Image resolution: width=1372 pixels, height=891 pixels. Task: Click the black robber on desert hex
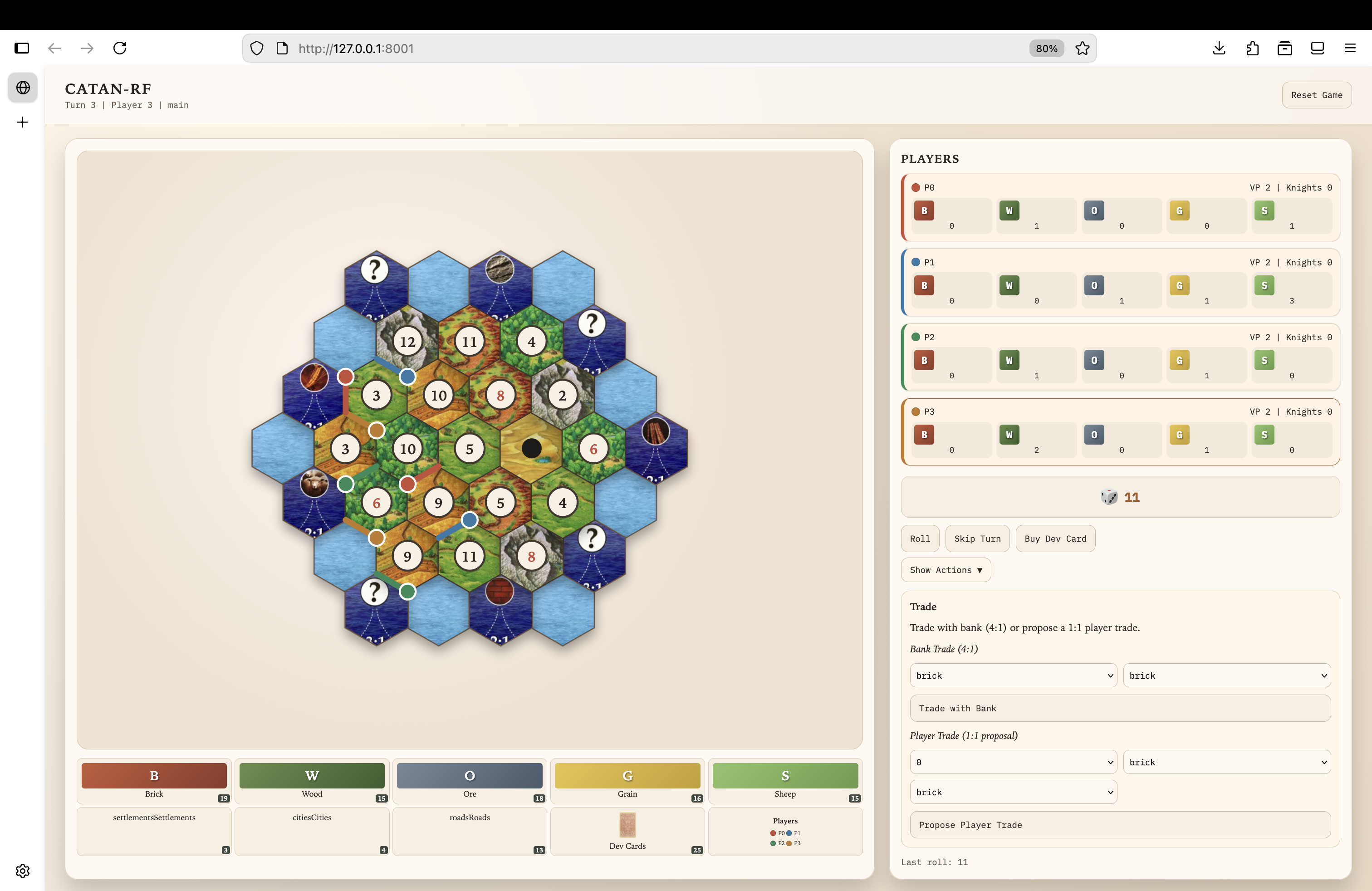(531, 448)
